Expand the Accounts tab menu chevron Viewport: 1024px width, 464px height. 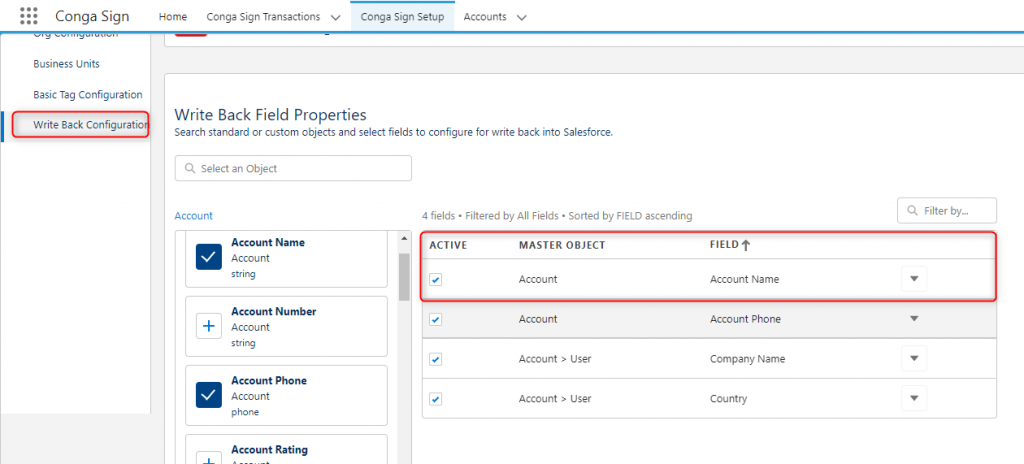click(x=522, y=18)
